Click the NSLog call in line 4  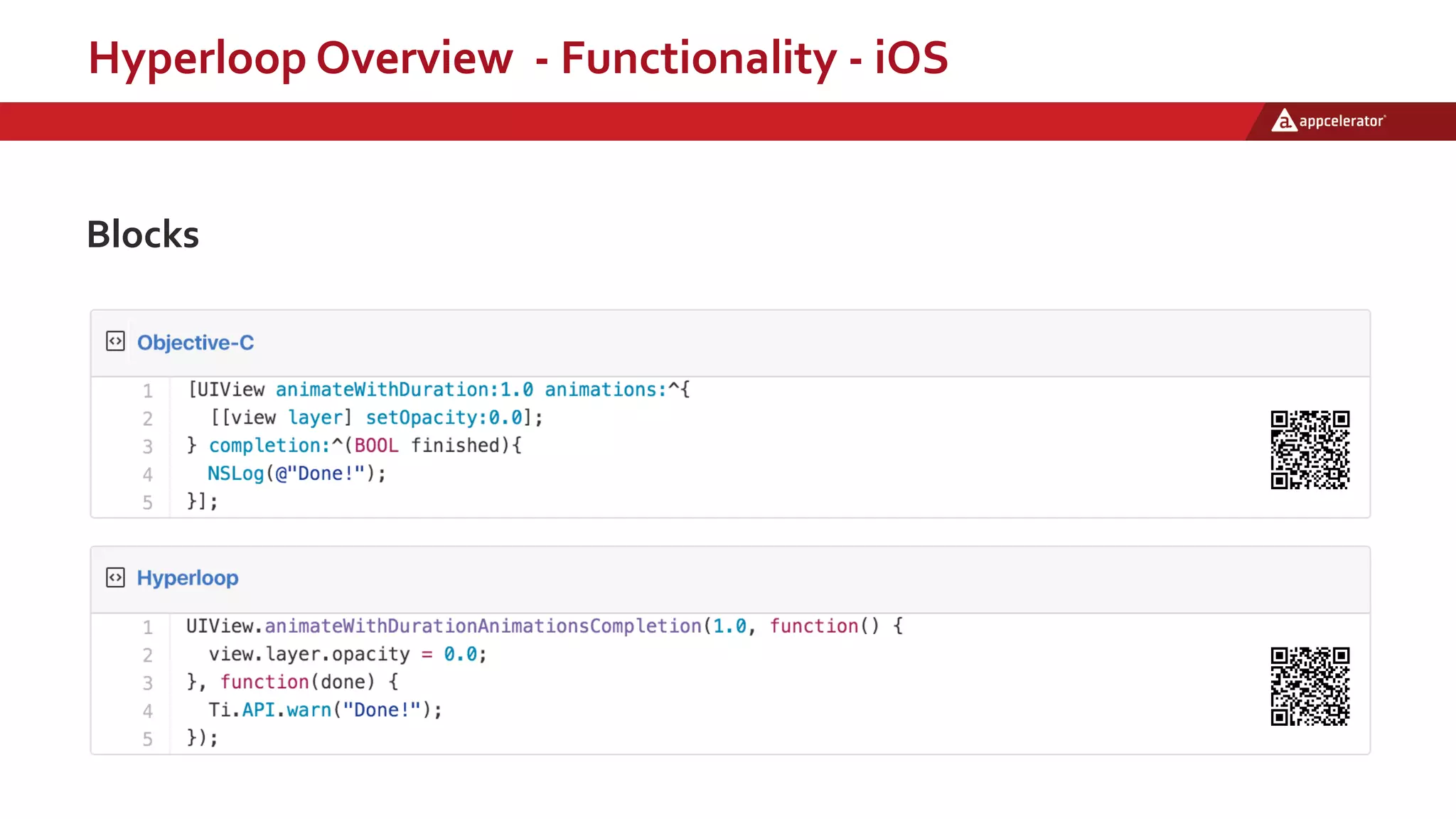tap(235, 473)
